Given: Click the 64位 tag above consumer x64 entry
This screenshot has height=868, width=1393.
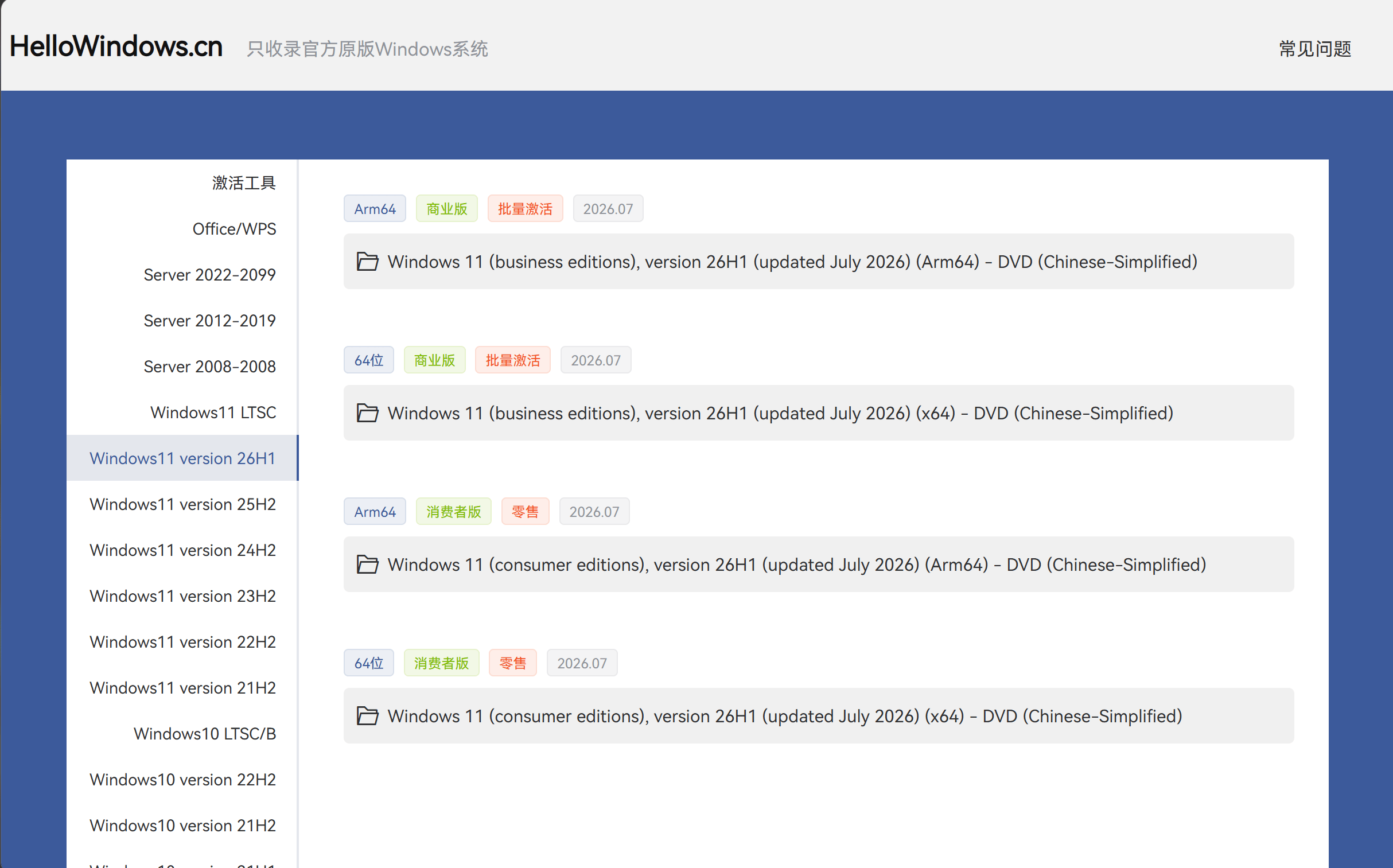Looking at the screenshot, I should 368,664.
